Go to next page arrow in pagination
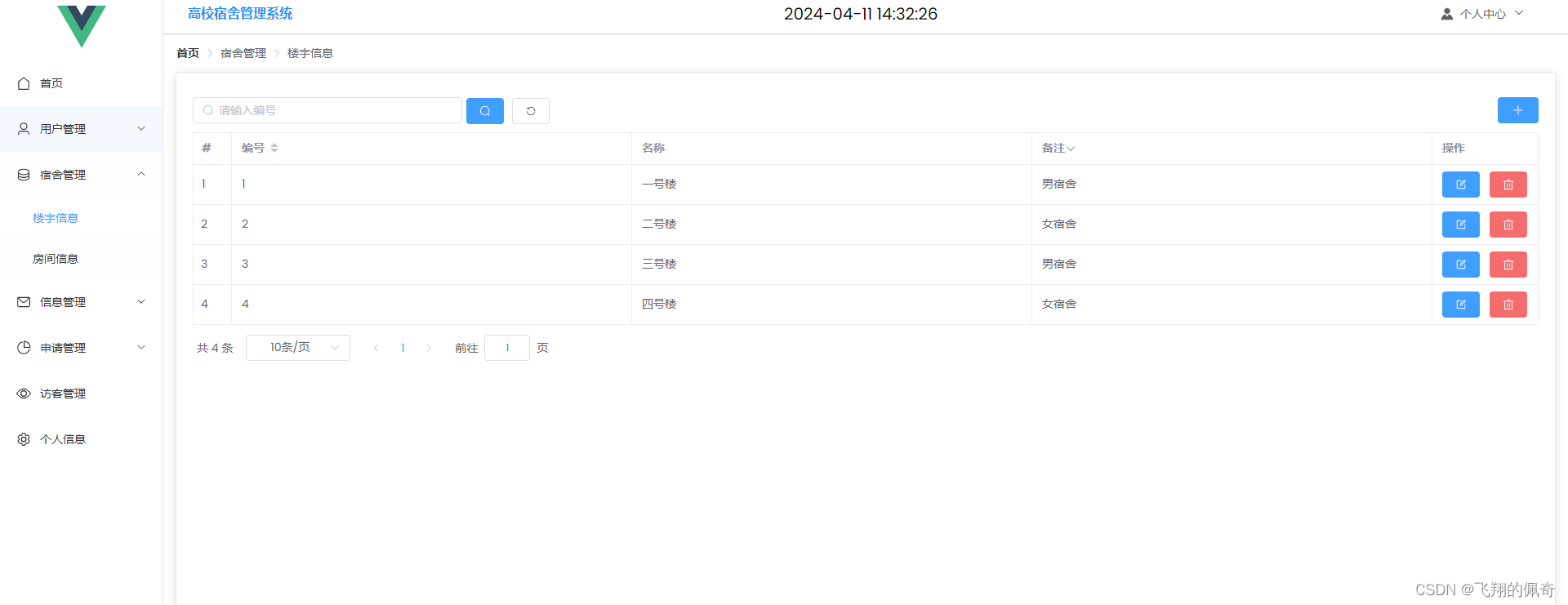Image resolution: width=1568 pixels, height=605 pixels. (429, 348)
